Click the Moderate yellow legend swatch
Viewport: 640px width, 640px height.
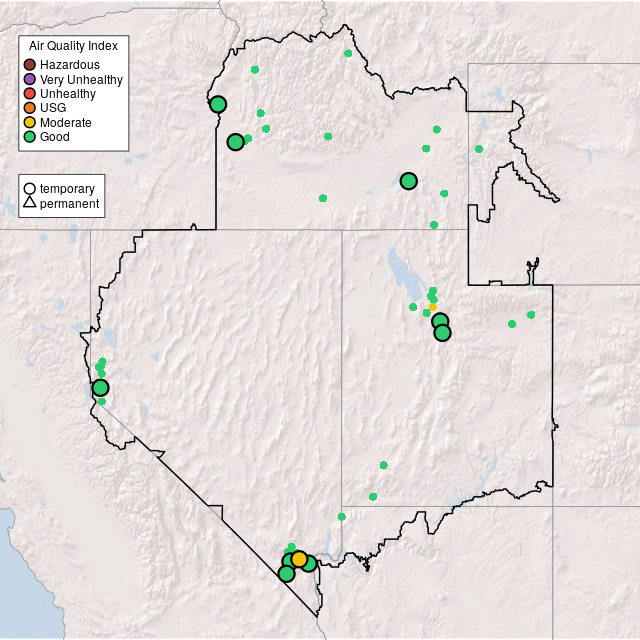point(30,122)
